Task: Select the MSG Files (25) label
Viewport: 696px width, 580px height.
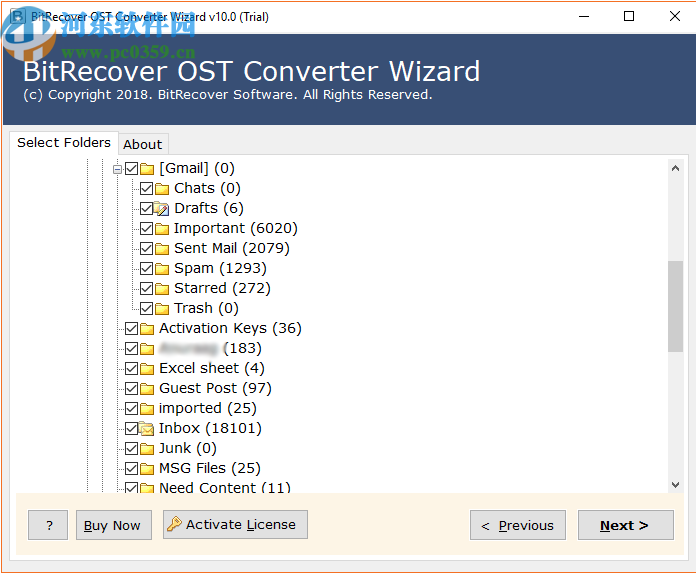Action: coord(210,469)
